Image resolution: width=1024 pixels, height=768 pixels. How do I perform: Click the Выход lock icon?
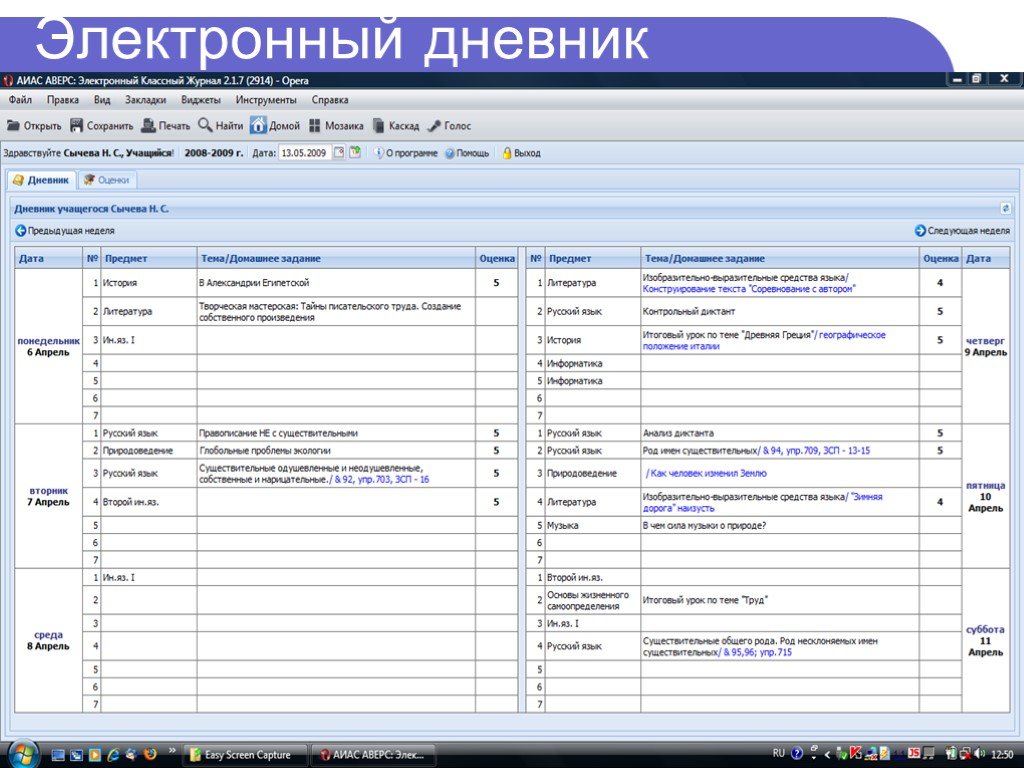[507, 153]
